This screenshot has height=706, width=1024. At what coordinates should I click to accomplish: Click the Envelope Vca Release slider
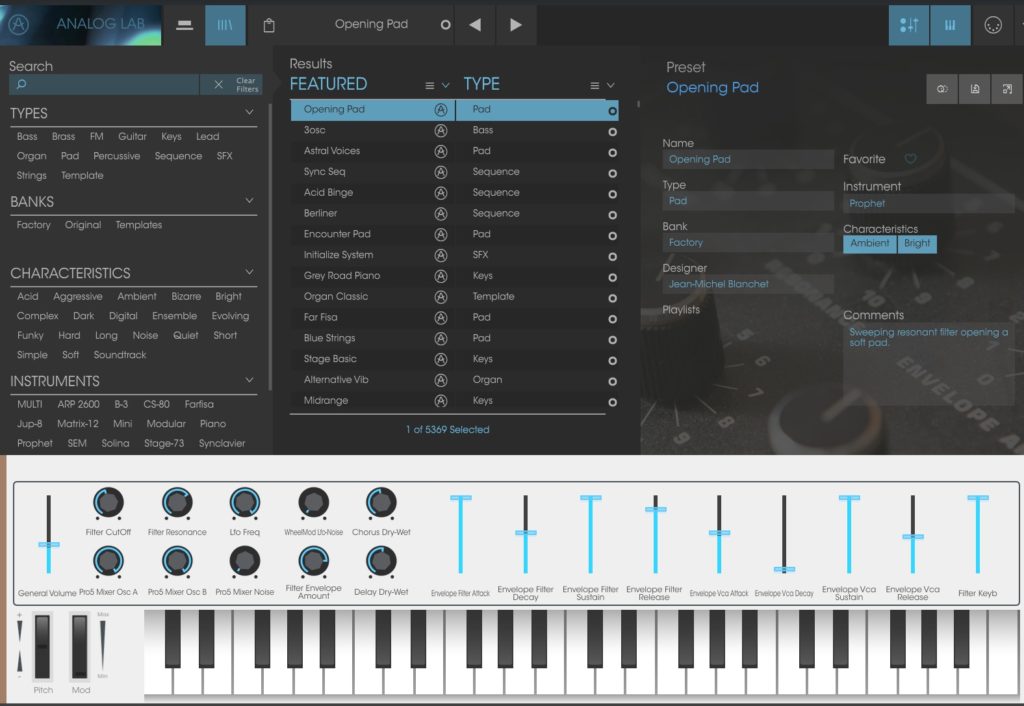912,534
